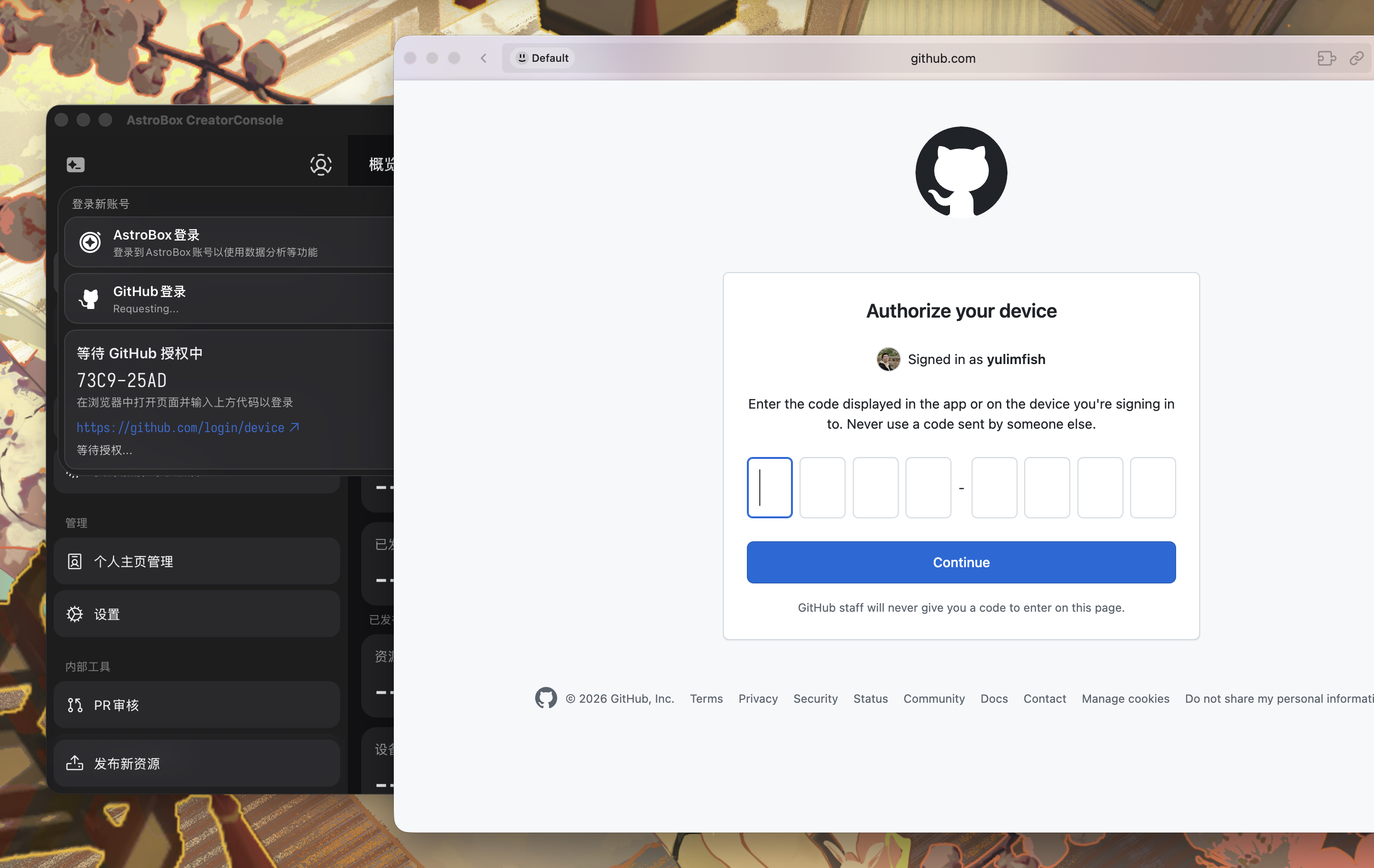Viewport: 1374px width, 868px height.
Task: Open 个人主页管理 in the sidebar
Action: [x=197, y=561]
